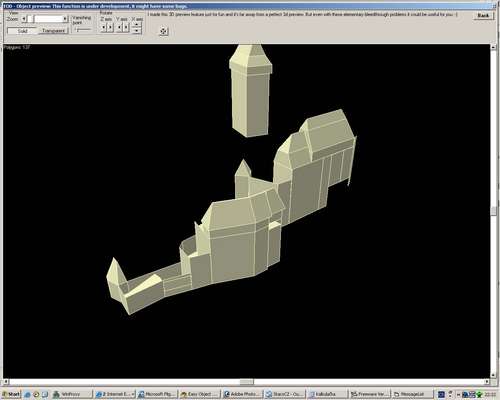Click the Back button
This screenshot has width=500, height=400.
coord(483,15)
